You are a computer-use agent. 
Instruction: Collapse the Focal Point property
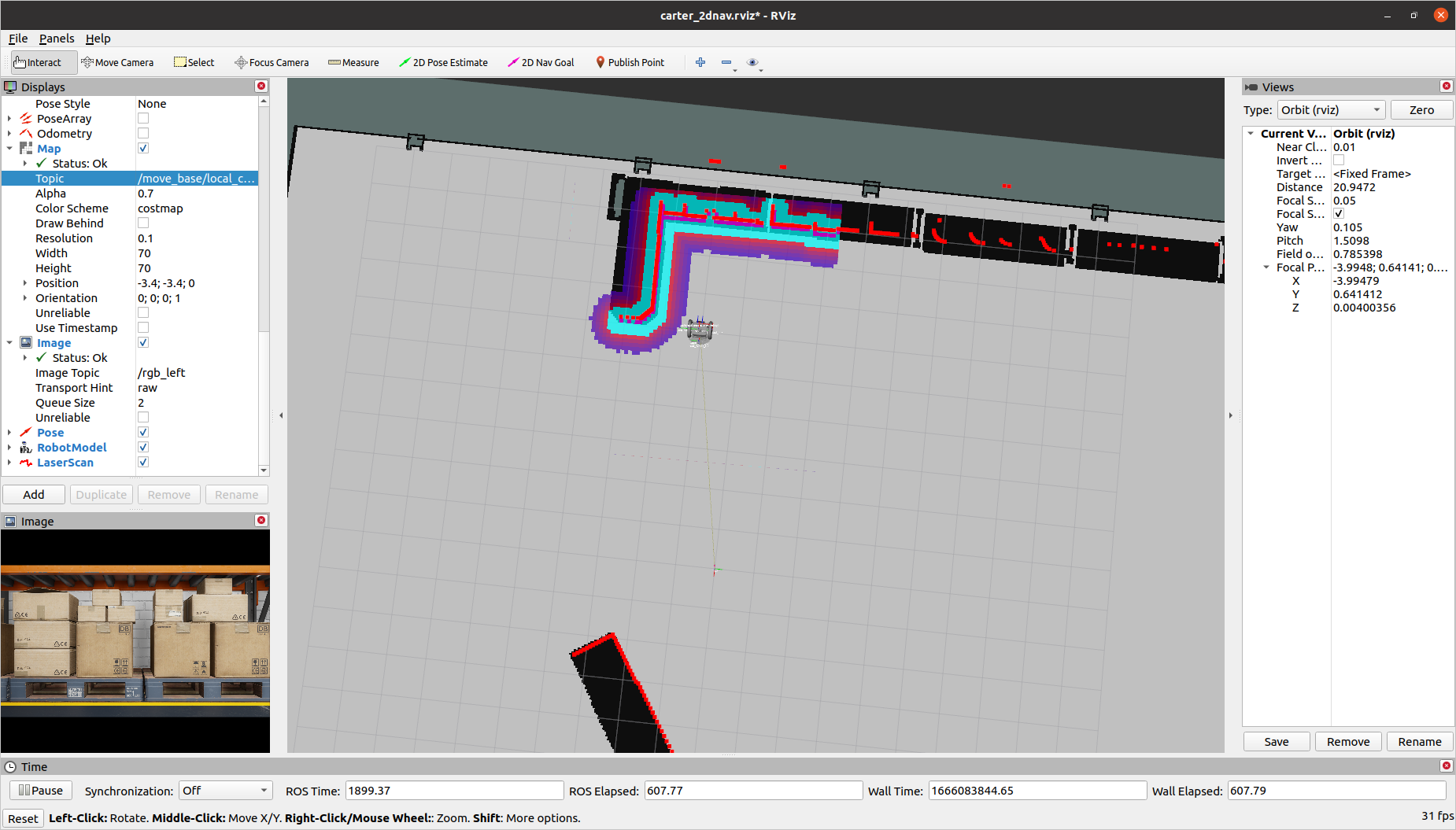pos(1266,267)
